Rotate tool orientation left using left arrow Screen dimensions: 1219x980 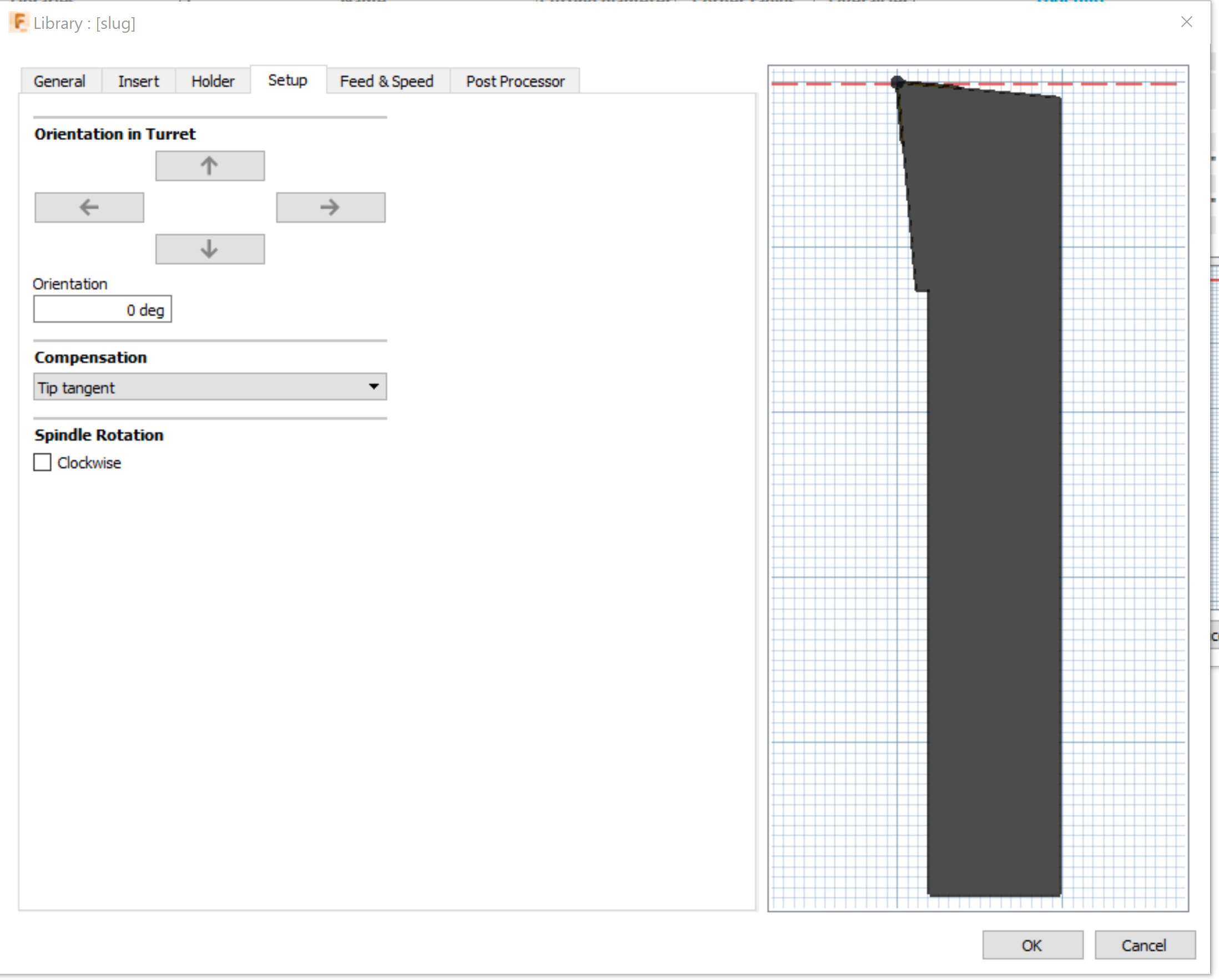[89, 208]
